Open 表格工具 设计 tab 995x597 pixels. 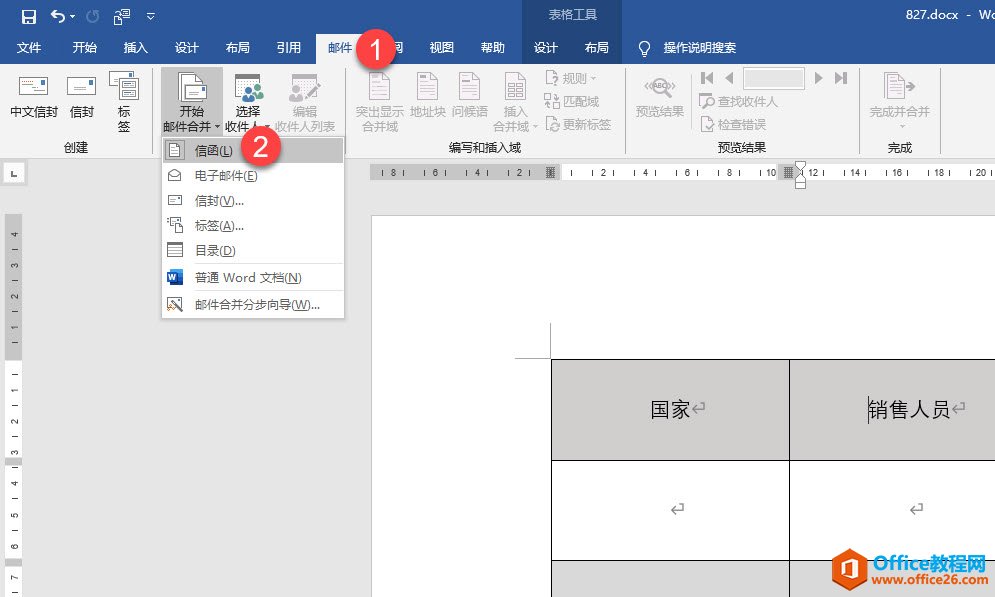point(545,48)
